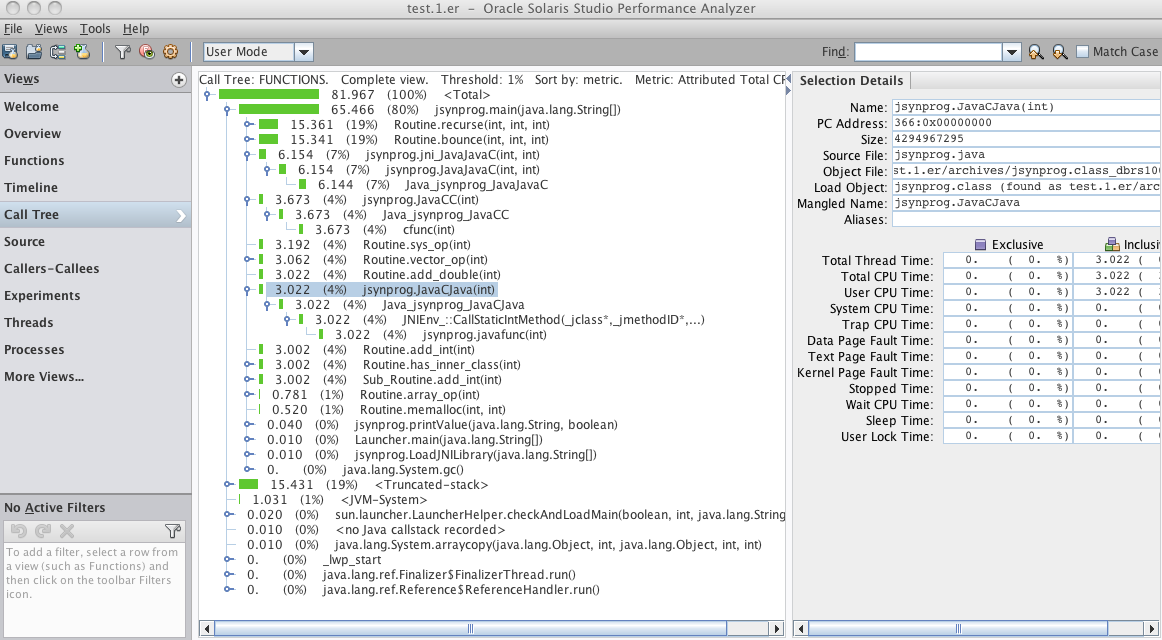Open the File menu
This screenshot has height=640, width=1162.
pos(13,28)
